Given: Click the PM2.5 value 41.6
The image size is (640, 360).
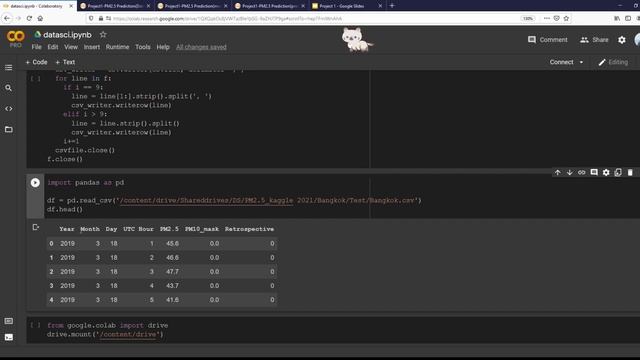Looking at the screenshot, I should tap(172, 300).
